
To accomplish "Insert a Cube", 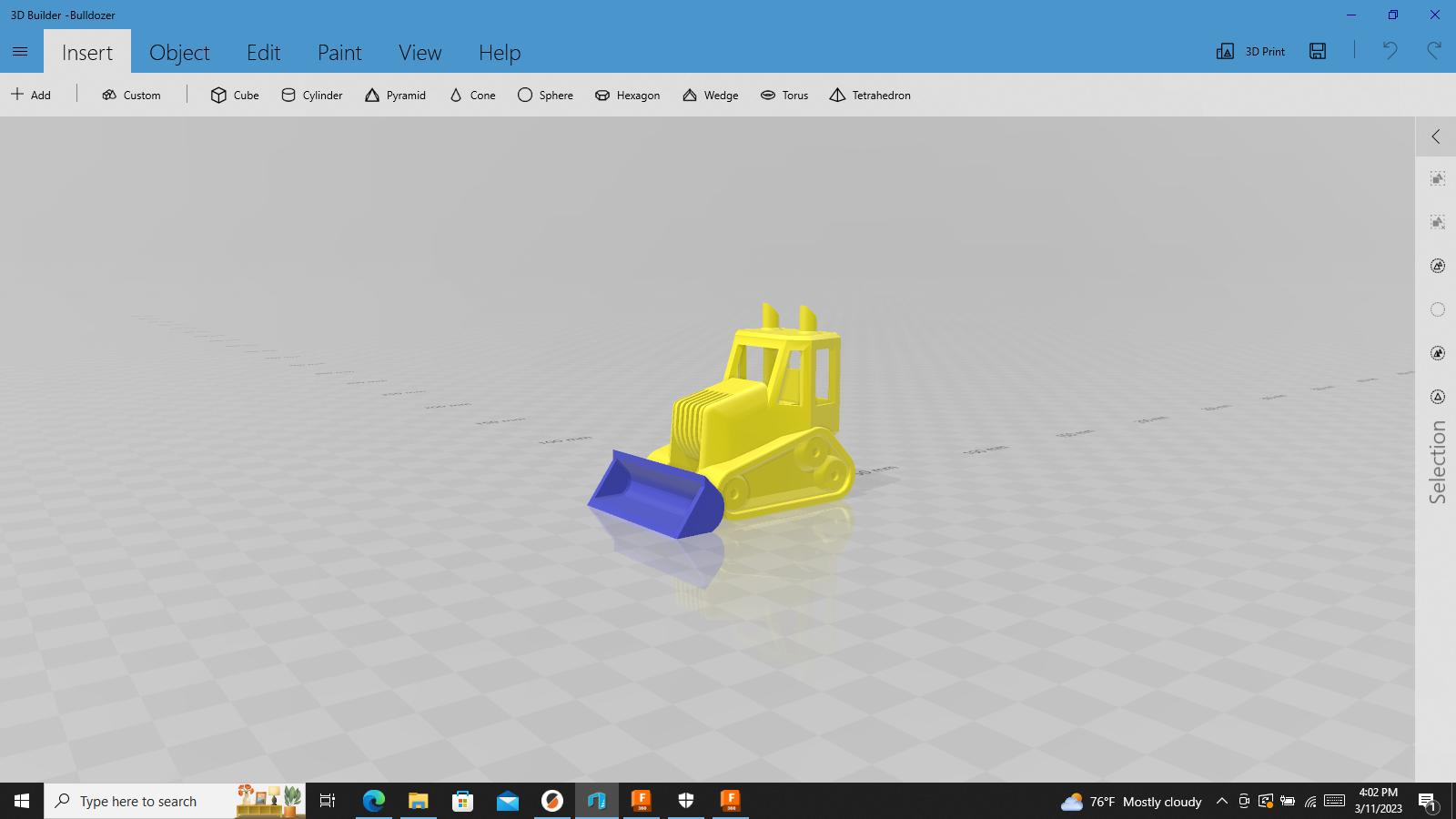I will (235, 95).
